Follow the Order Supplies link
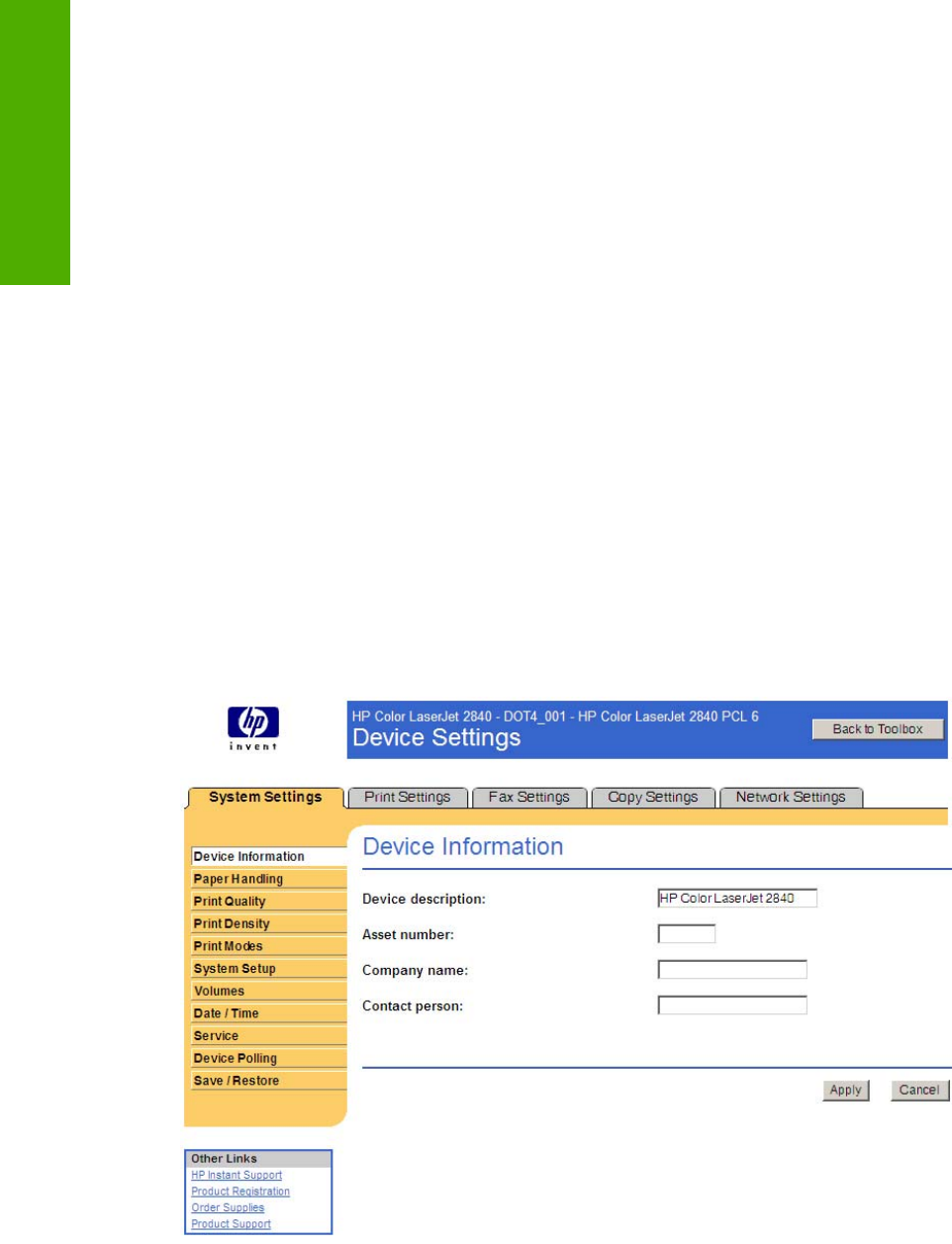Screen dimensions: 952x1244 228,1208
